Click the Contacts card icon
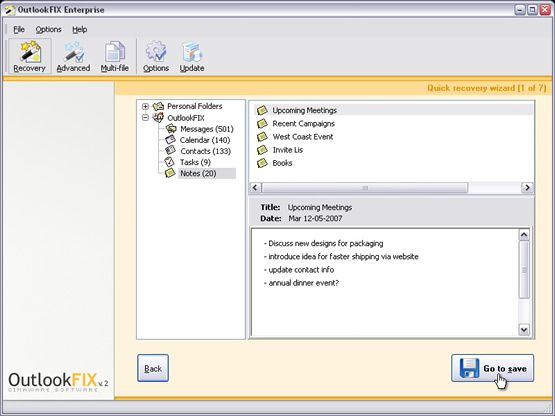The height and width of the screenshot is (416, 555). [170, 150]
